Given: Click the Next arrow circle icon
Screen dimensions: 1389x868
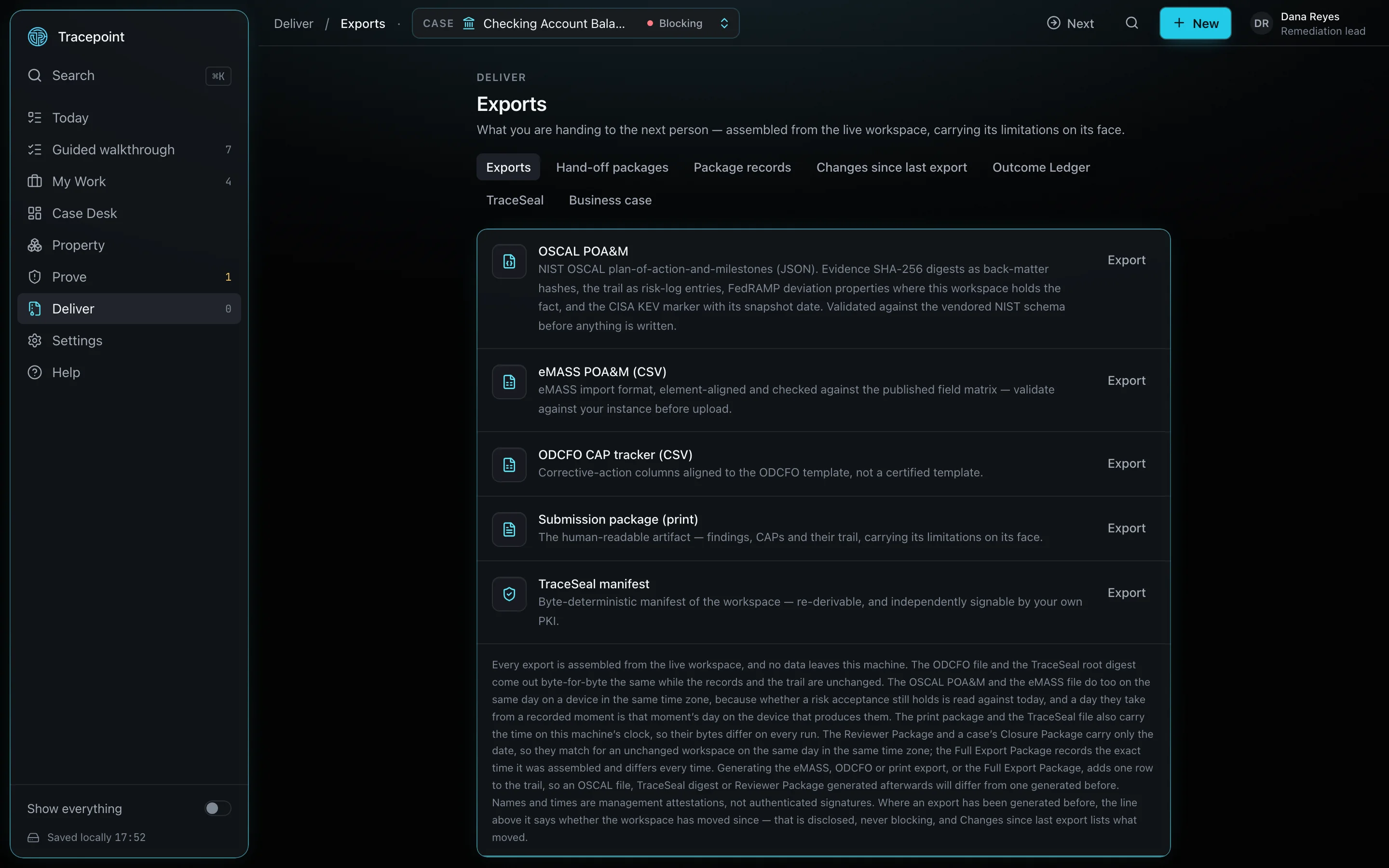Looking at the screenshot, I should point(1053,23).
